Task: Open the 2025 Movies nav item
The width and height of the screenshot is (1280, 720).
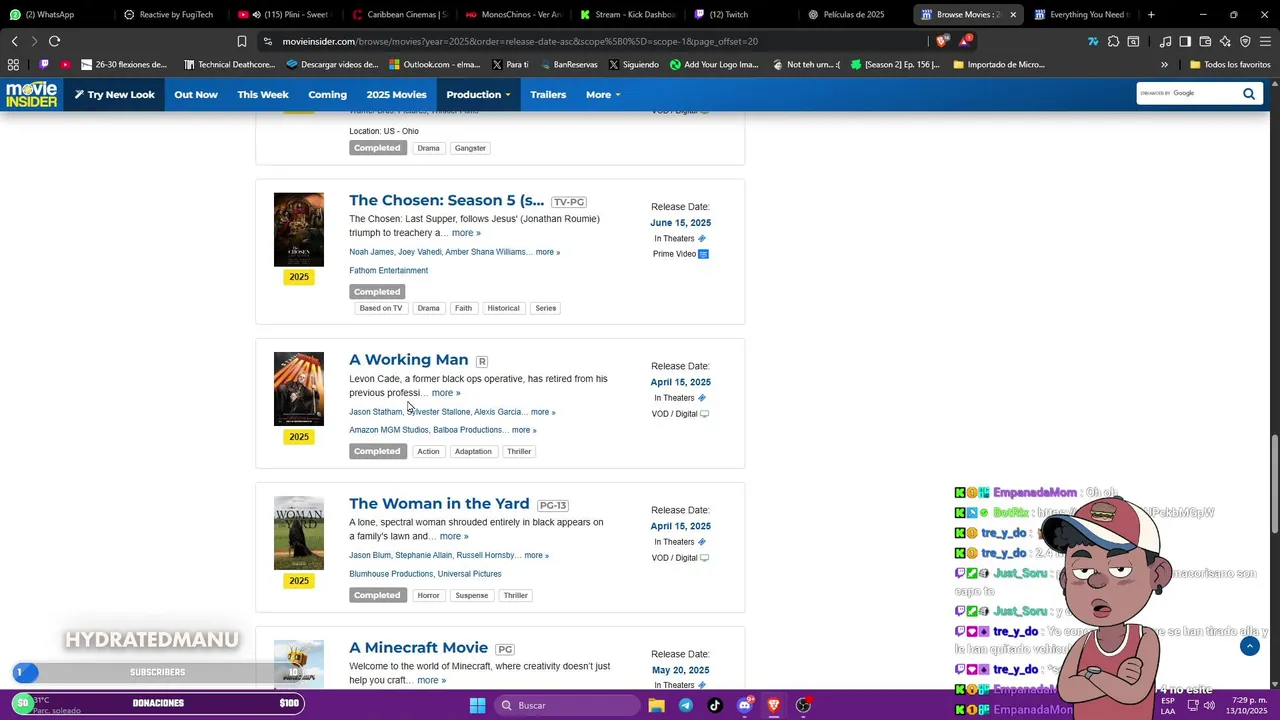Action: (396, 94)
